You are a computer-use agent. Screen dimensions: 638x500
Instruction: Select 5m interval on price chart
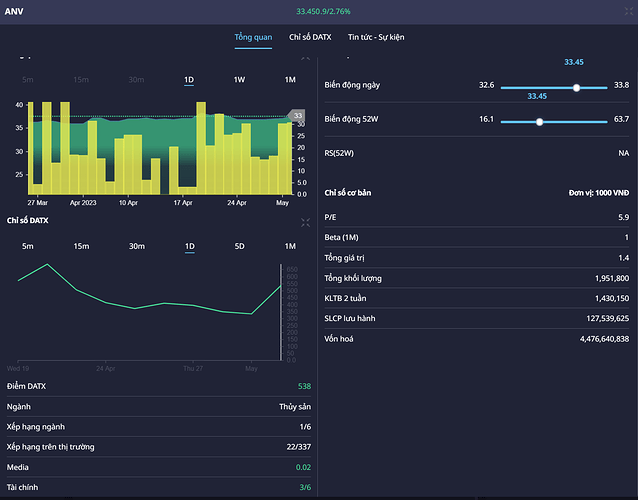(x=28, y=80)
